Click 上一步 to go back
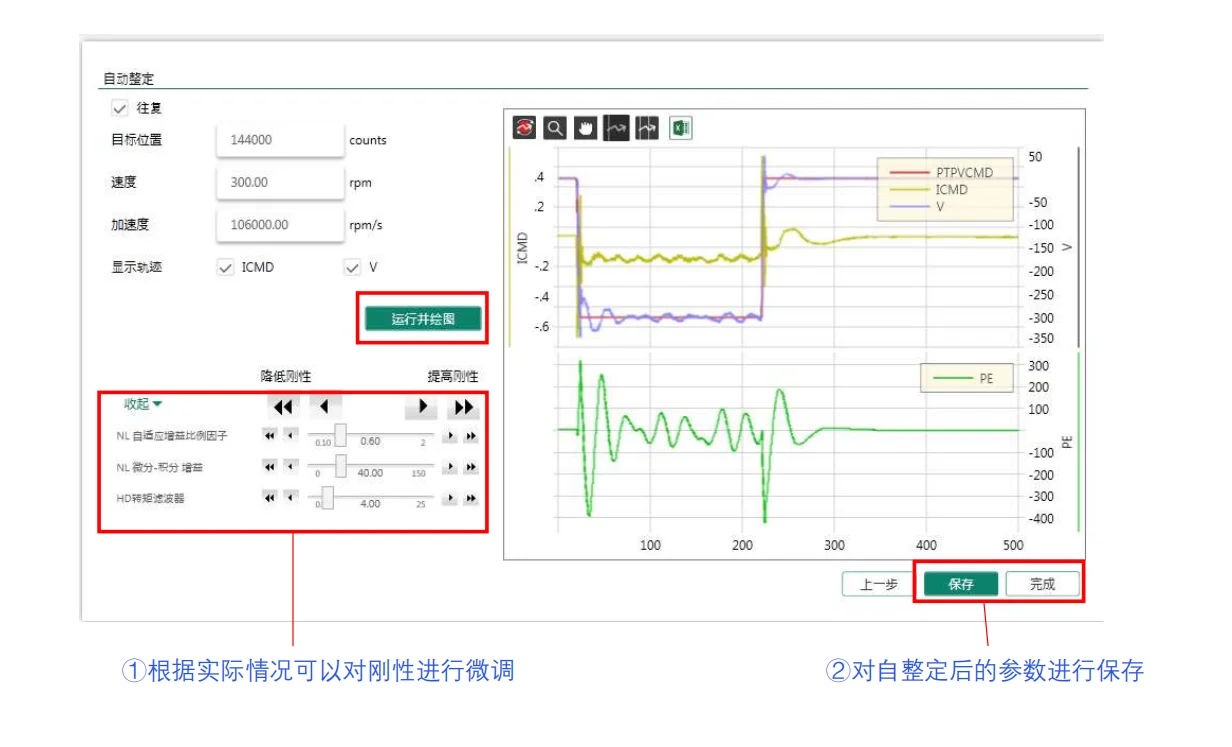Viewport: 1232px width, 747px height. tap(877, 584)
